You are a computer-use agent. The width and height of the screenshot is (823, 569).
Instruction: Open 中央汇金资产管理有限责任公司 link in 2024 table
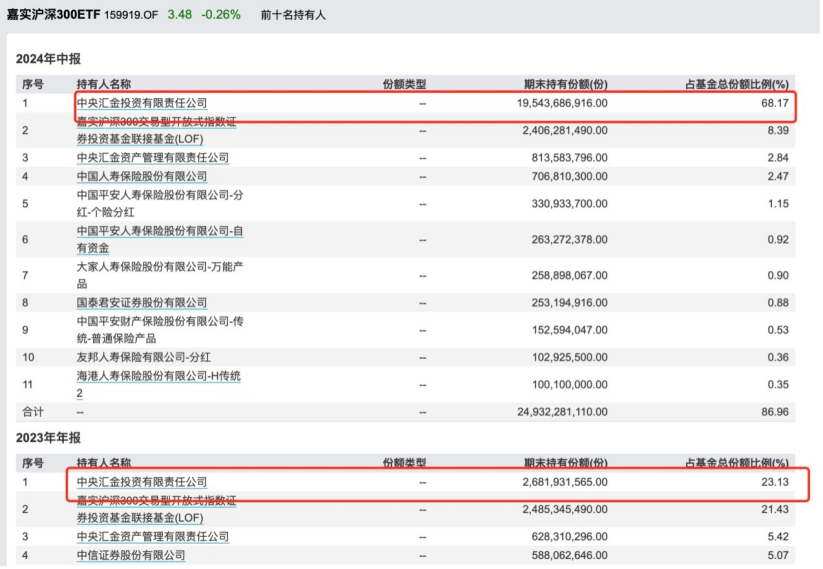pyautogui.click(x=153, y=157)
